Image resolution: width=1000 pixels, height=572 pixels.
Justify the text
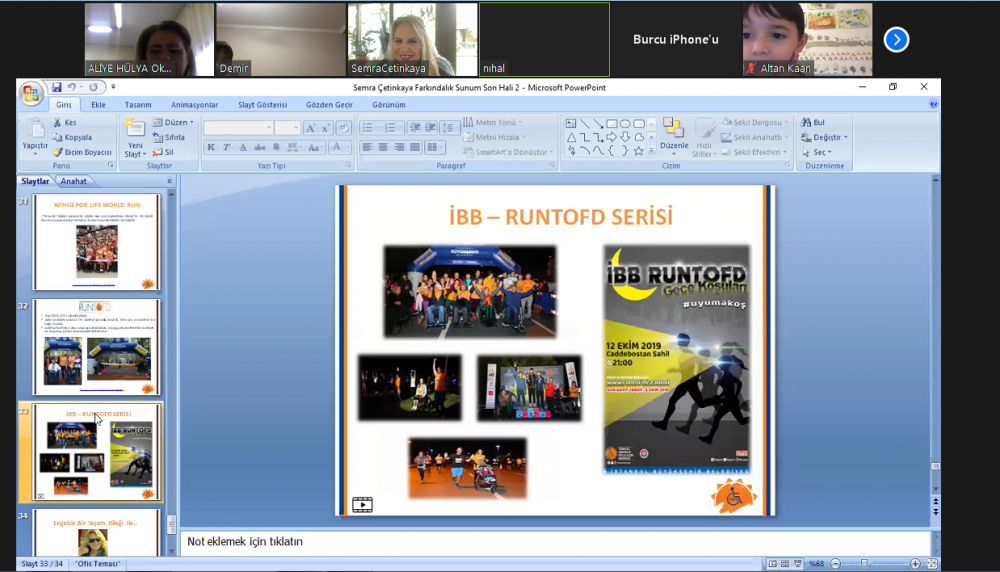tap(415, 147)
